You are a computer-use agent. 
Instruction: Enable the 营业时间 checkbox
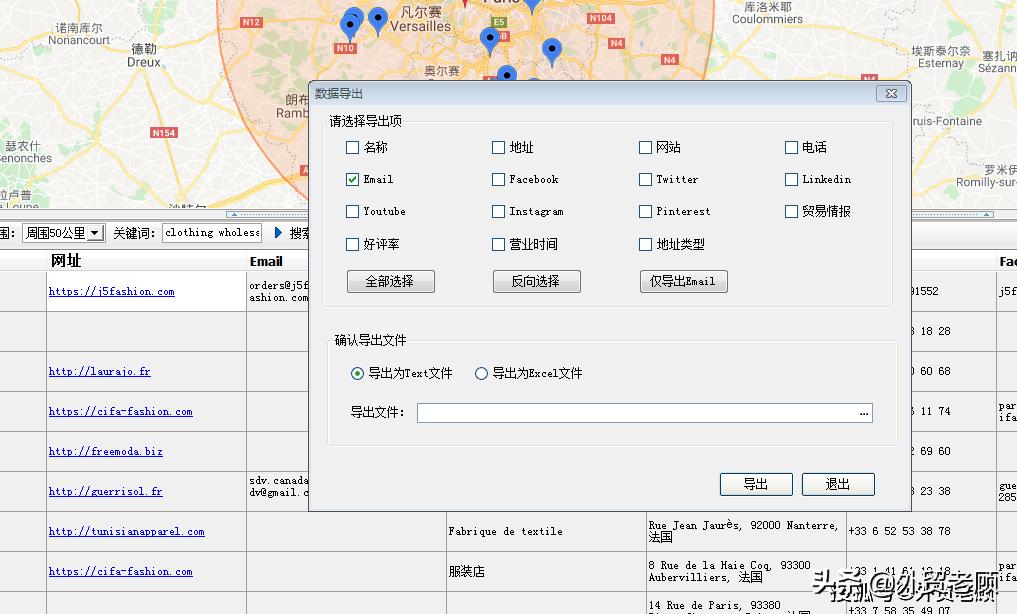click(x=498, y=243)
